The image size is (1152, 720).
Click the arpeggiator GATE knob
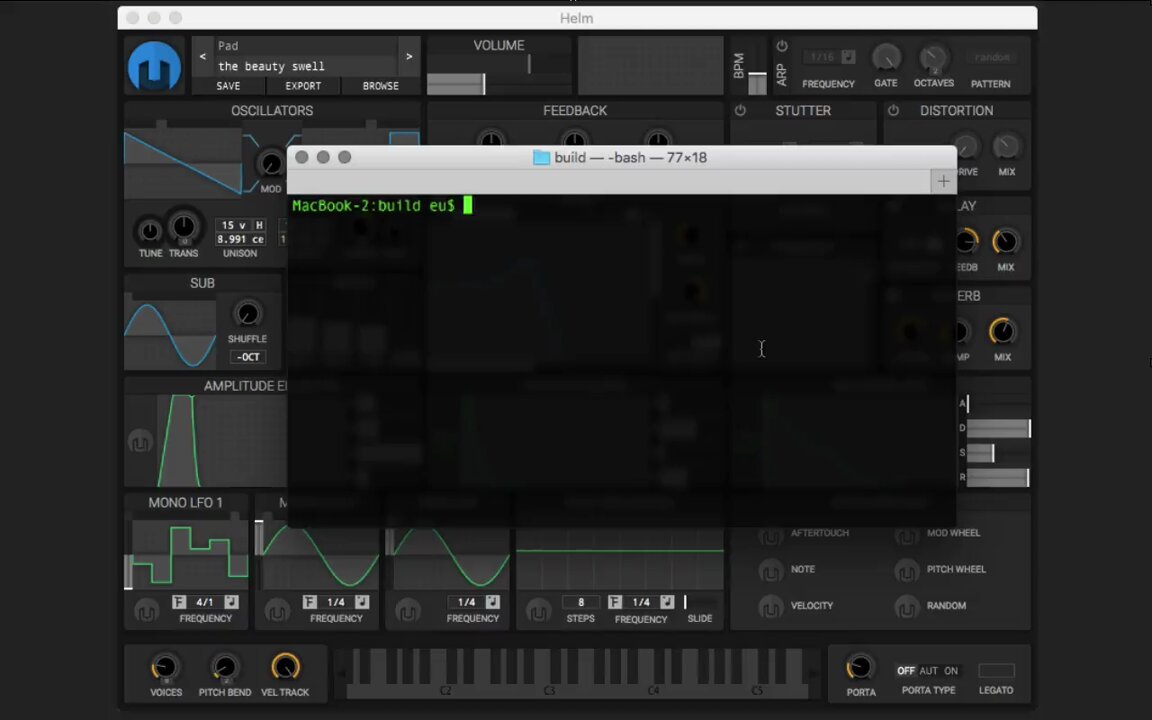[886, 58]
